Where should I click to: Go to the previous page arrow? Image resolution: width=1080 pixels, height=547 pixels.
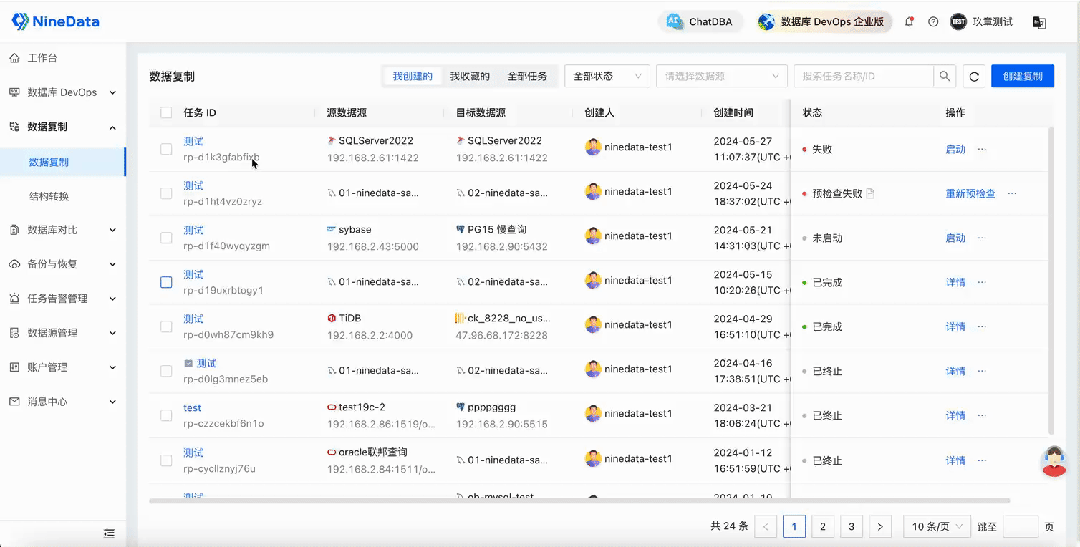765,526
